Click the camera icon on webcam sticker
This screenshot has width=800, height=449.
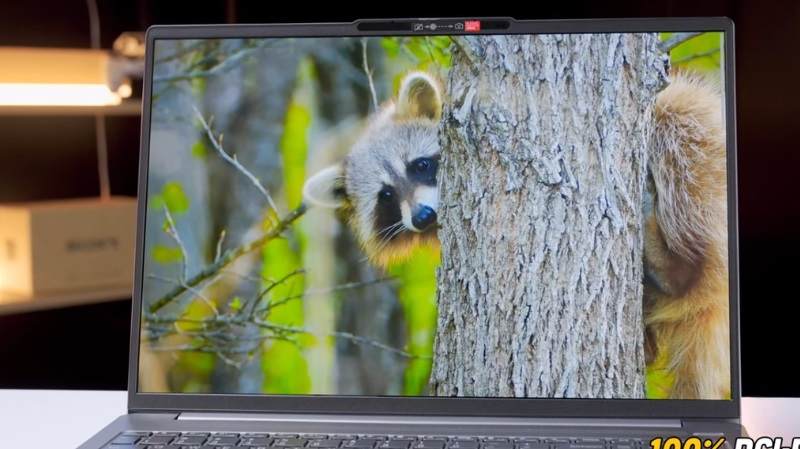458,26
